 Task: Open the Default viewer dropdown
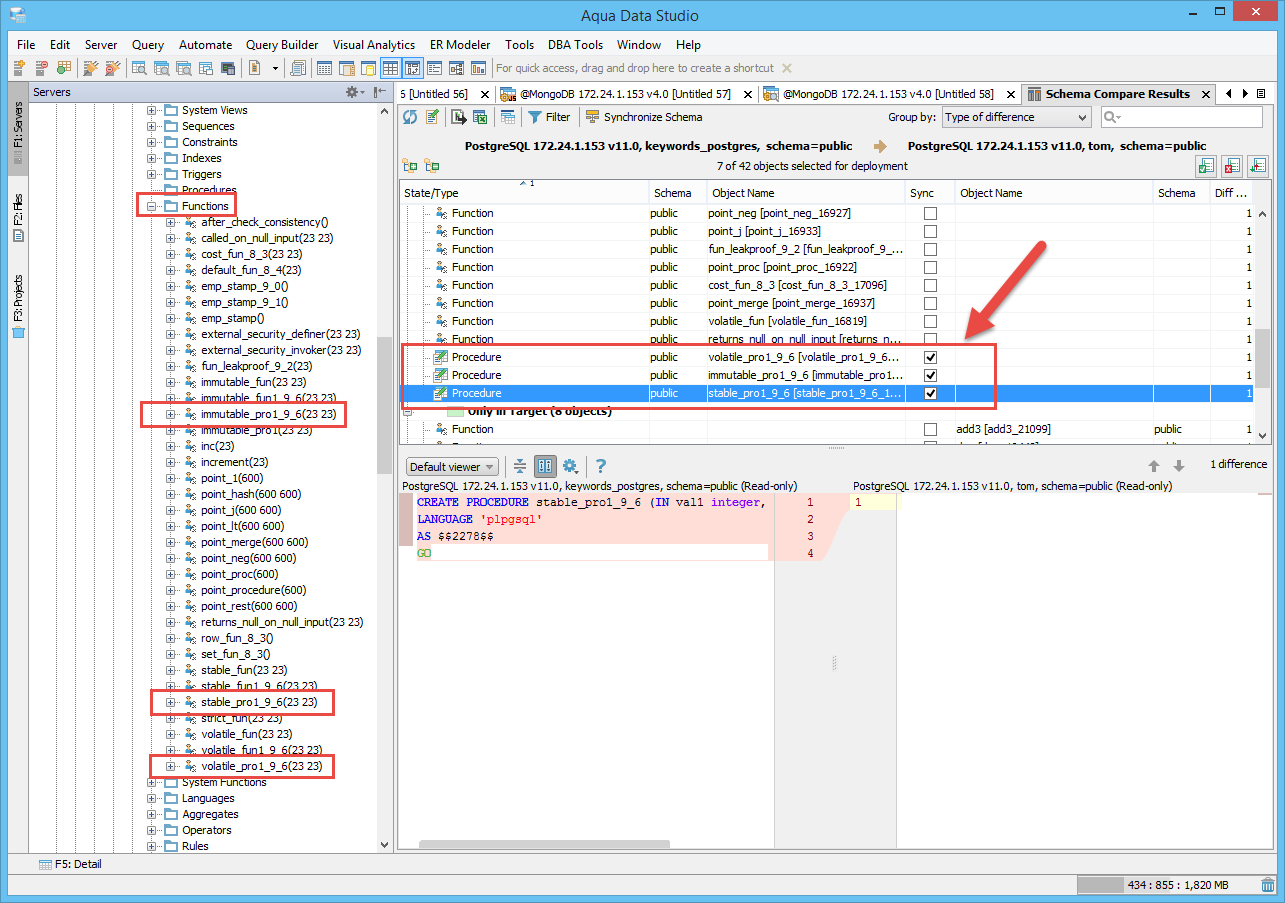pyautogui.click(x=452, y=466)
